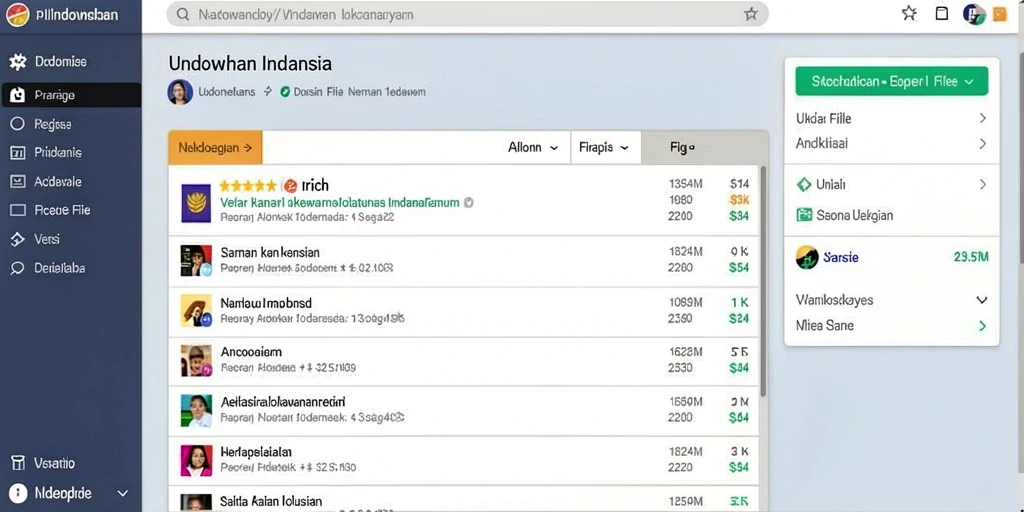The height and width of the screenshot is (512, 1024).
Task: Select the Pridanis calendar icon
Action: [x=18, y=153]
